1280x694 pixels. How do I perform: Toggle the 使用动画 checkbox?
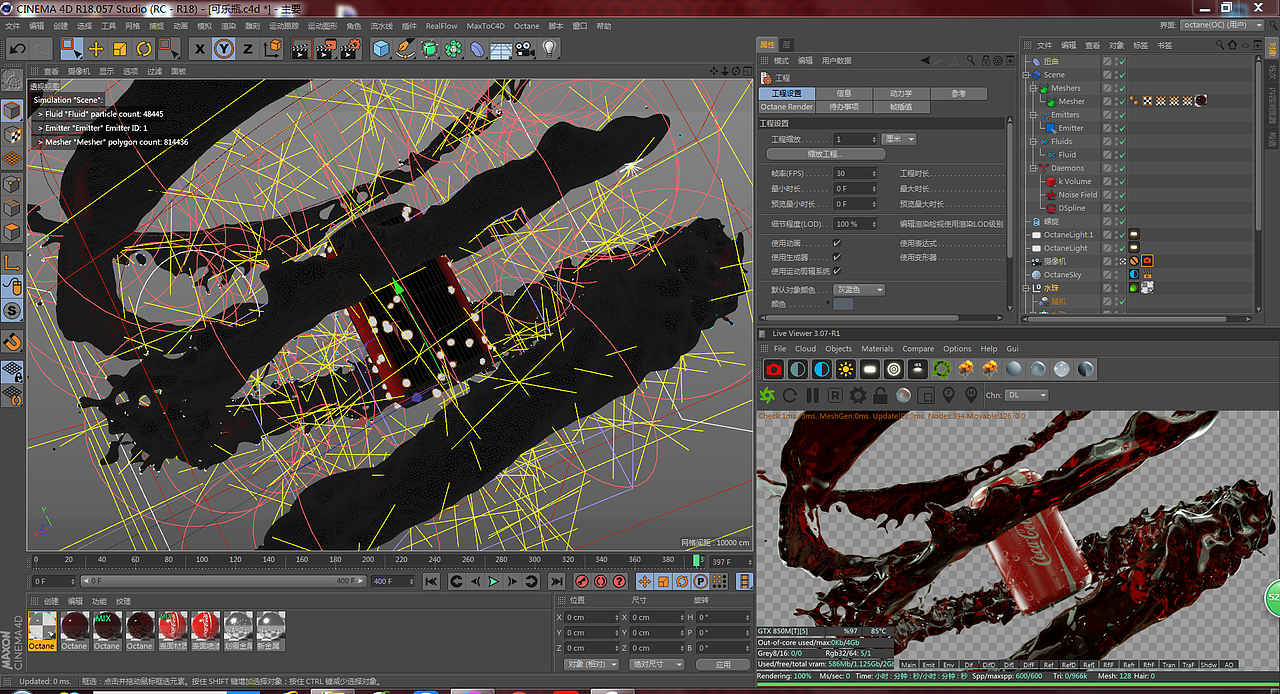[x=837, y=243]
